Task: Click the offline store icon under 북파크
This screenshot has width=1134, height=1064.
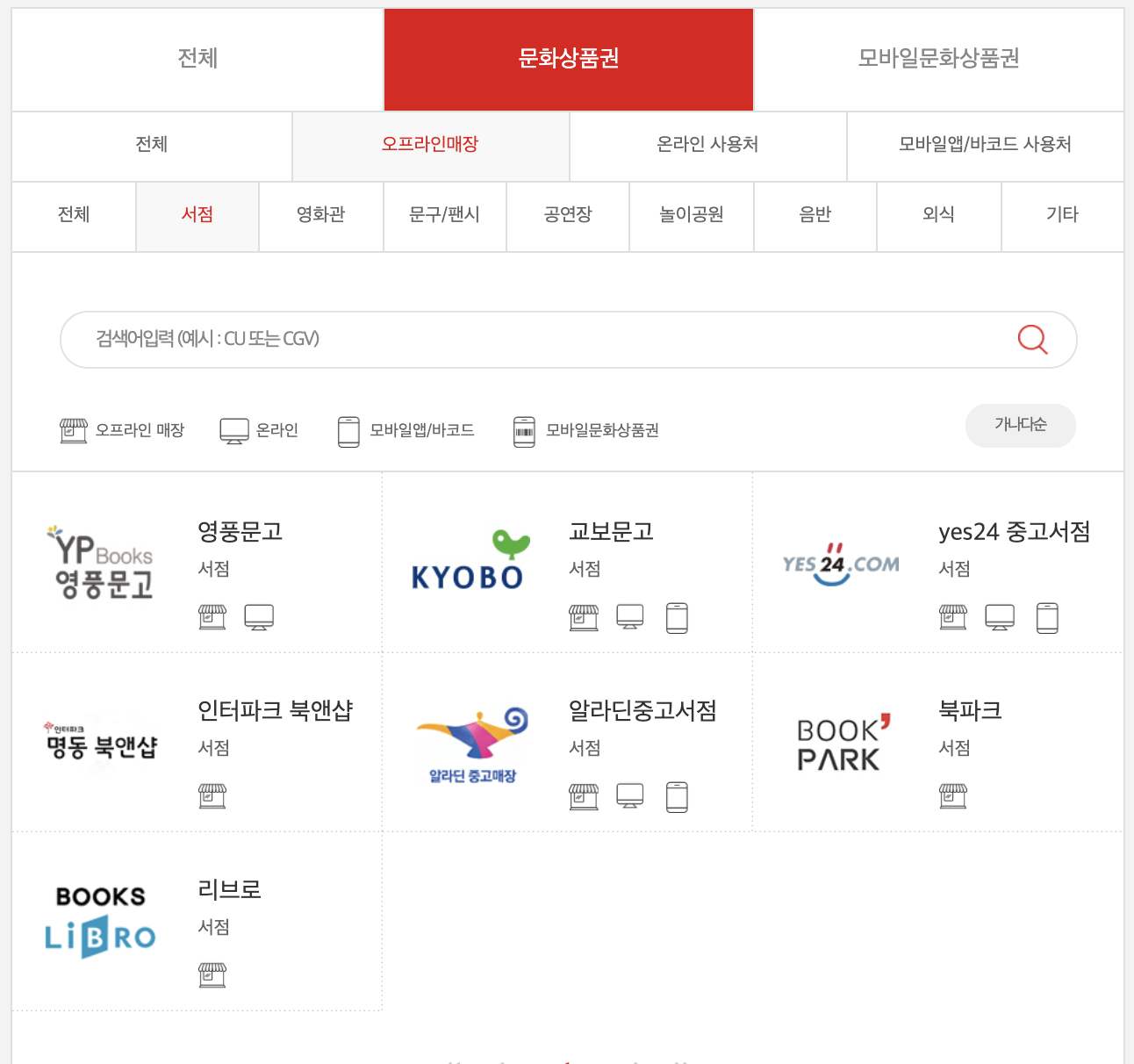Action: [x=953, y=796]
